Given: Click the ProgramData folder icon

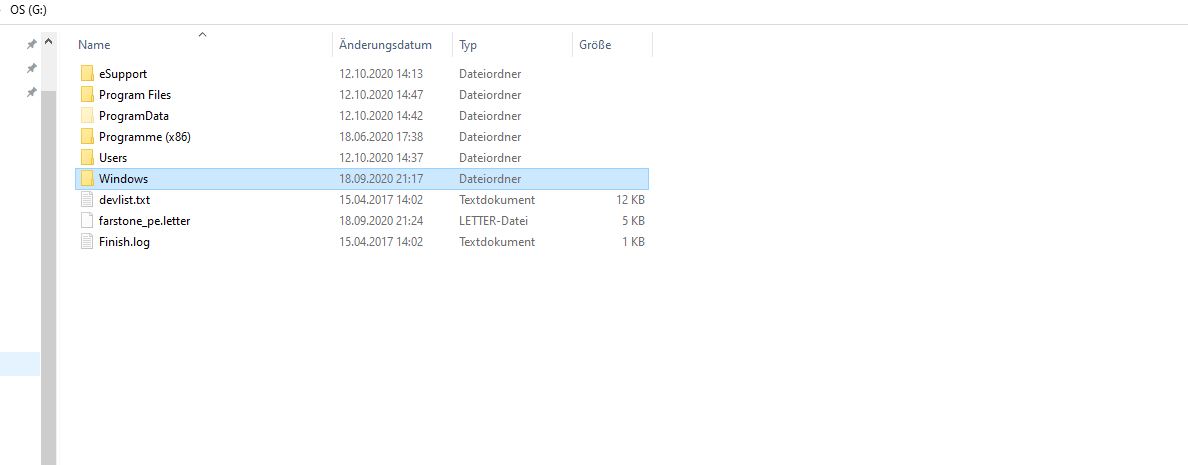Looking at the screenshot, I should [87, 116].
